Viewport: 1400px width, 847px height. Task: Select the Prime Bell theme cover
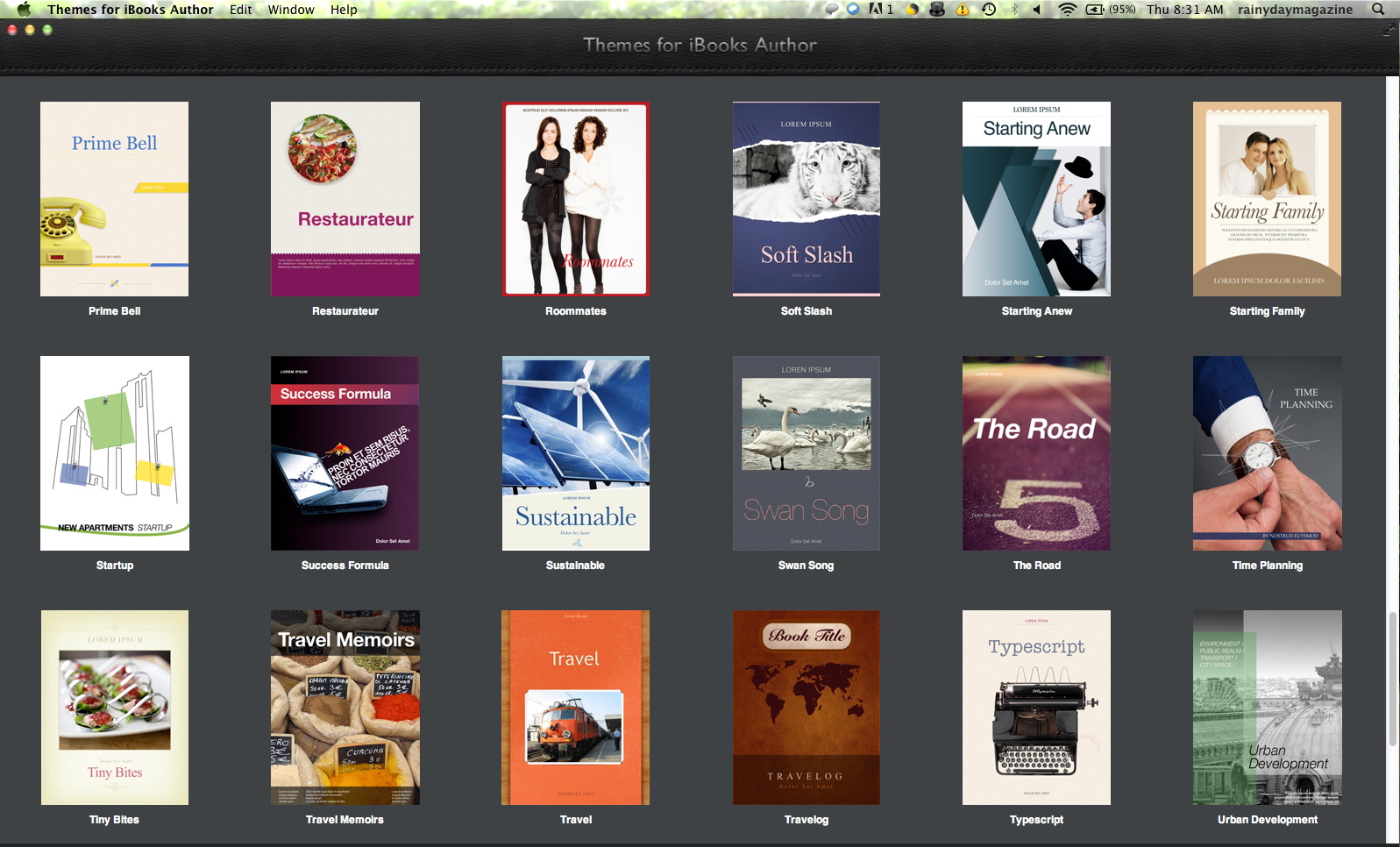pyautogui.click(x=114, y=199)
